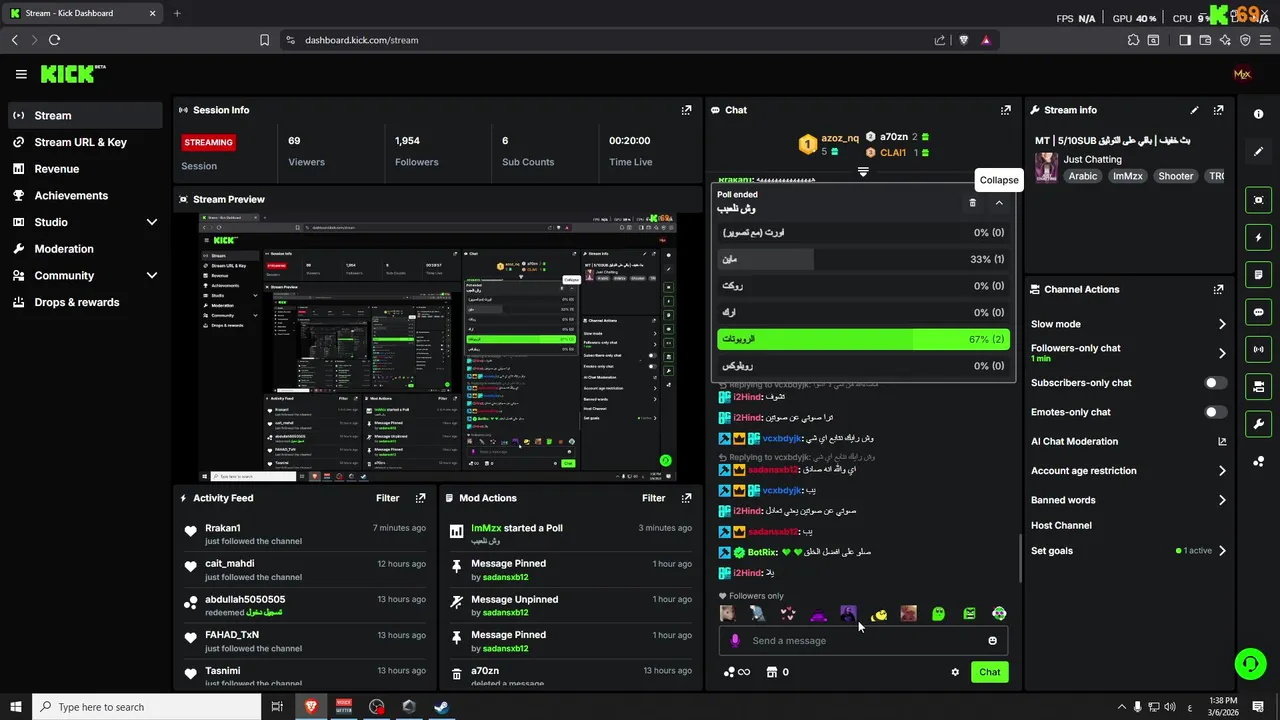This screenshot has width=1280, height=720.
Task: Open chat settings gear icon
Action: click(x=955, y=672)
